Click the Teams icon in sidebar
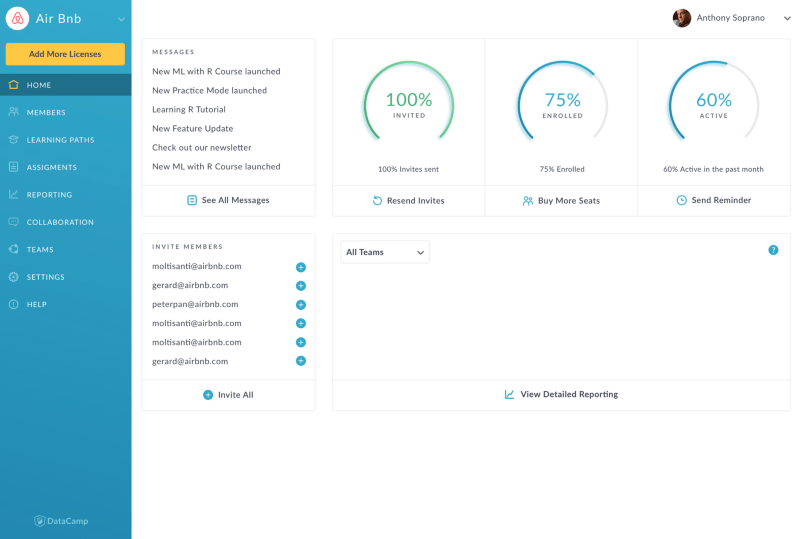Viewport: 800px width, 539px height. (14, 249)
